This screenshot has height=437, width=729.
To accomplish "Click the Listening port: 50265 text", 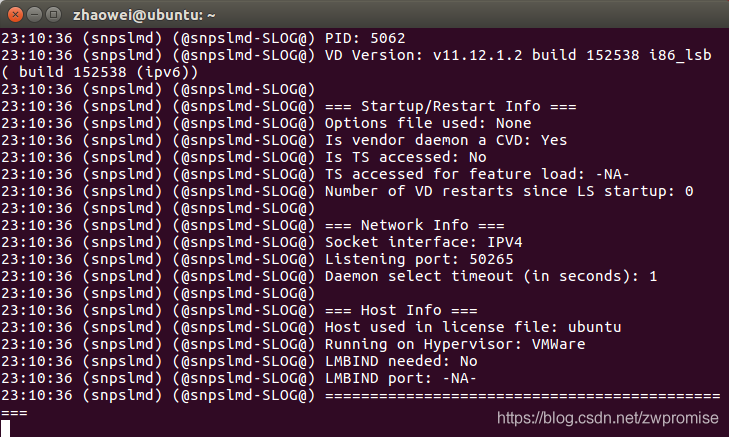I will [x=419, y=259].
